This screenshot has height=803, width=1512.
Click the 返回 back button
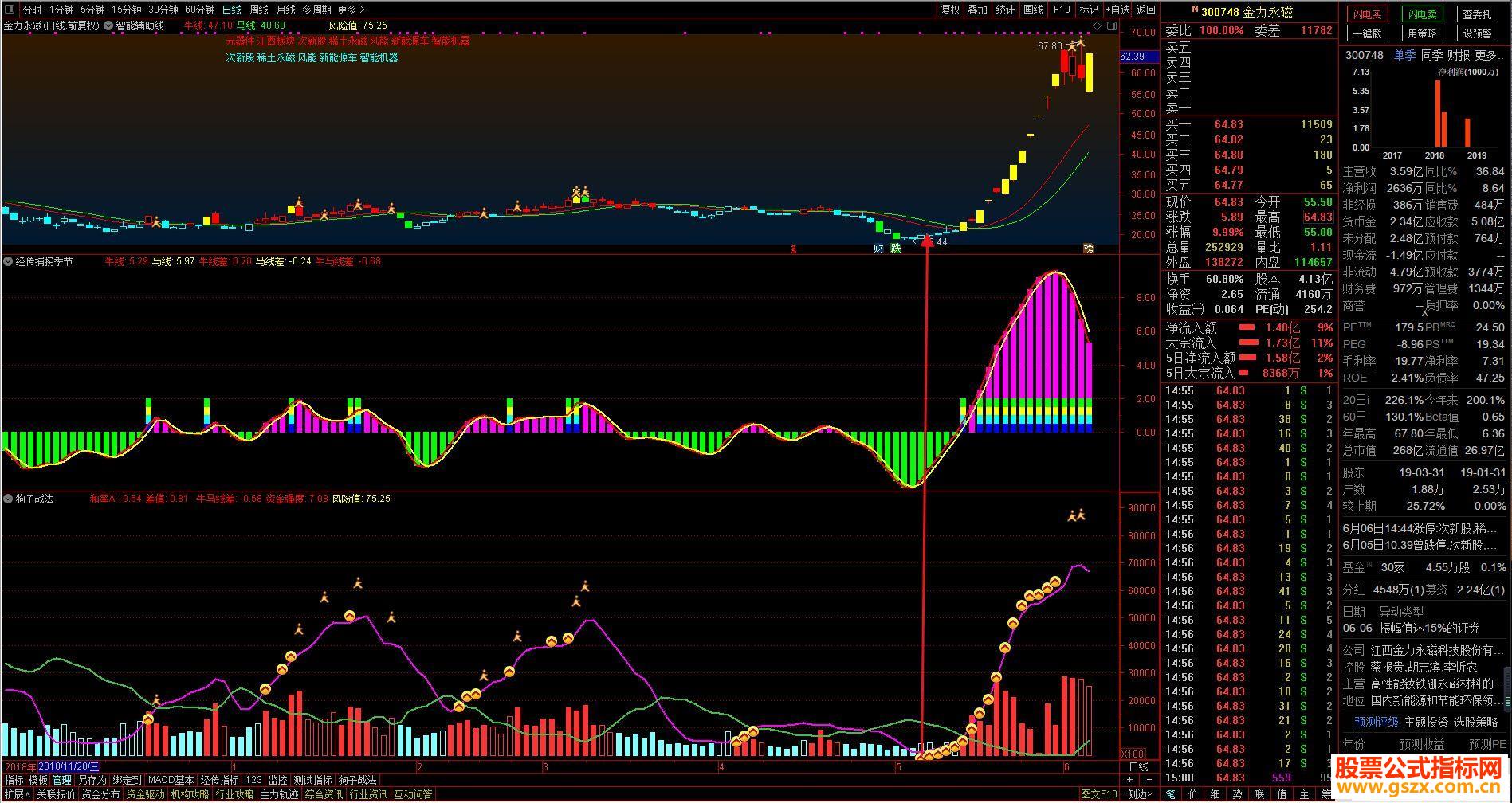1145,10
